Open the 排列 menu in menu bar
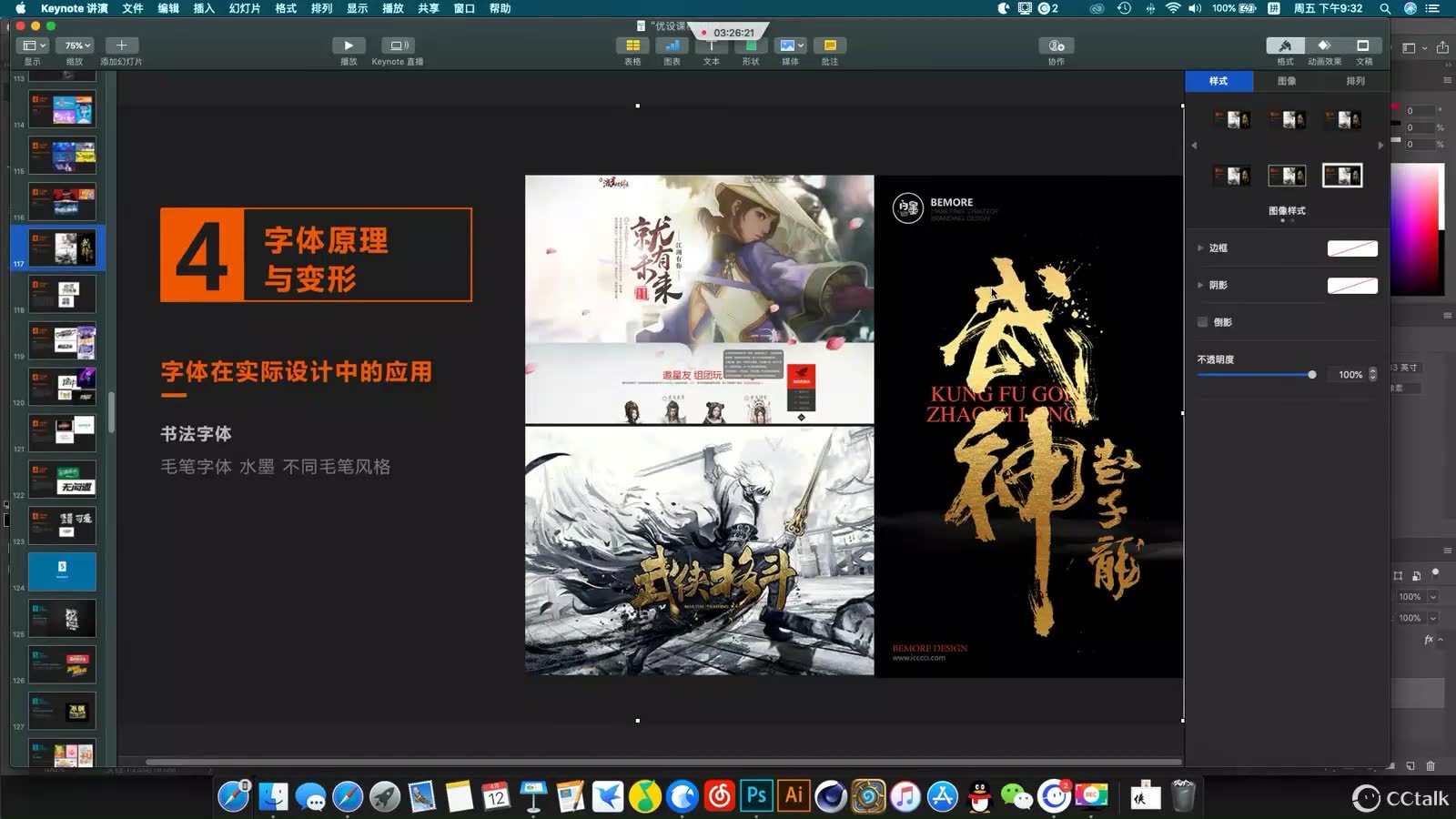 coord(321,8)
